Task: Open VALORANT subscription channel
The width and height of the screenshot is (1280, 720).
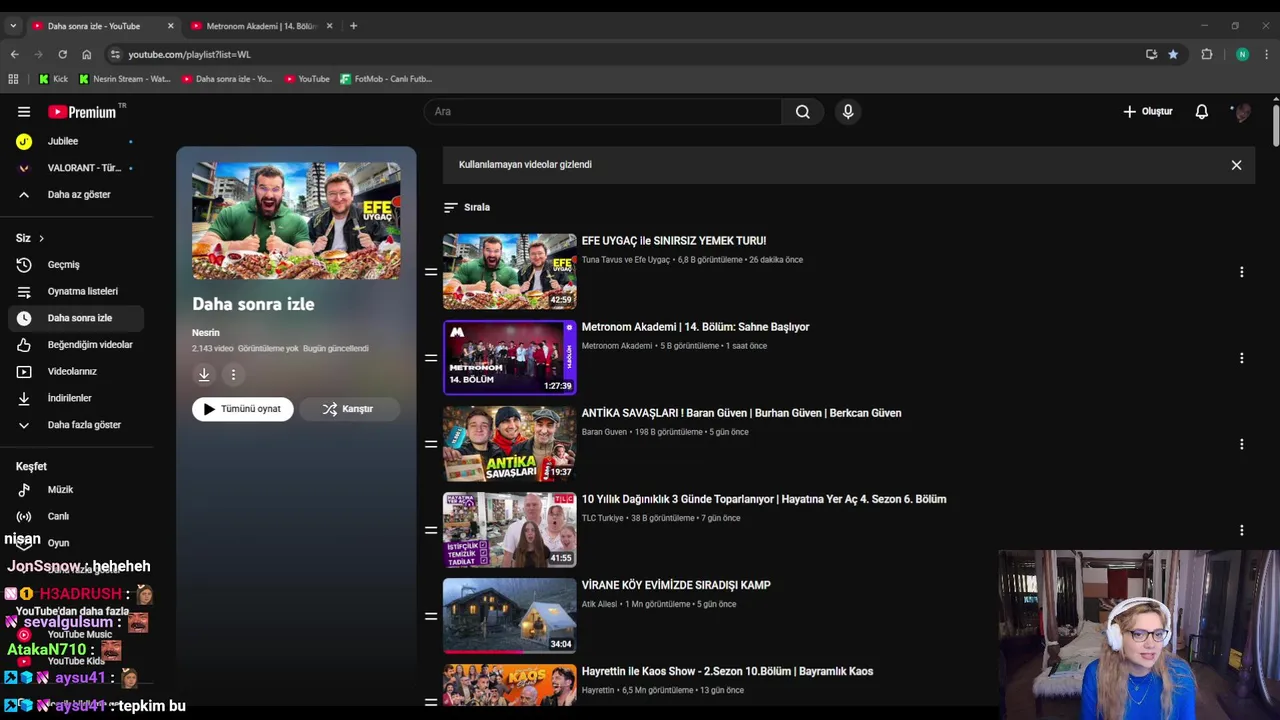Action: [76, 168]
